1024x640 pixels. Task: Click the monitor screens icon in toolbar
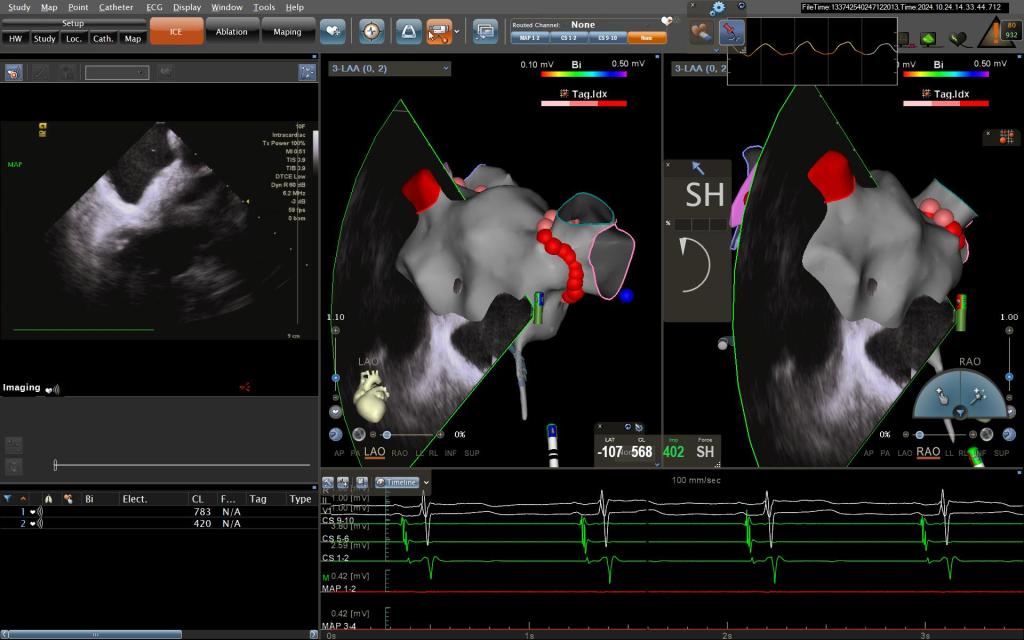[x=486, y=31]
